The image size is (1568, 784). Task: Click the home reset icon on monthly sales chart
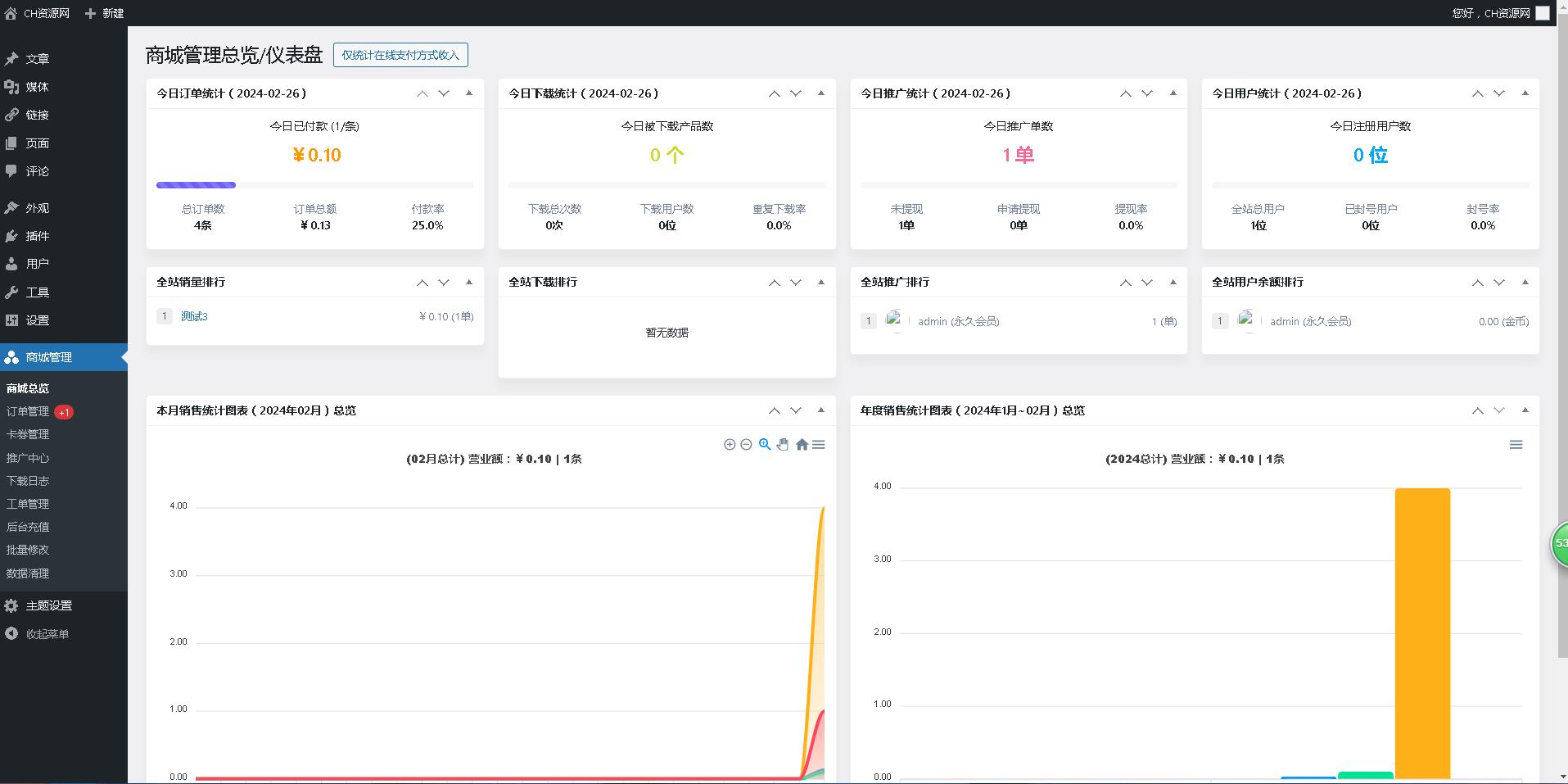click(x=802, y=444)
